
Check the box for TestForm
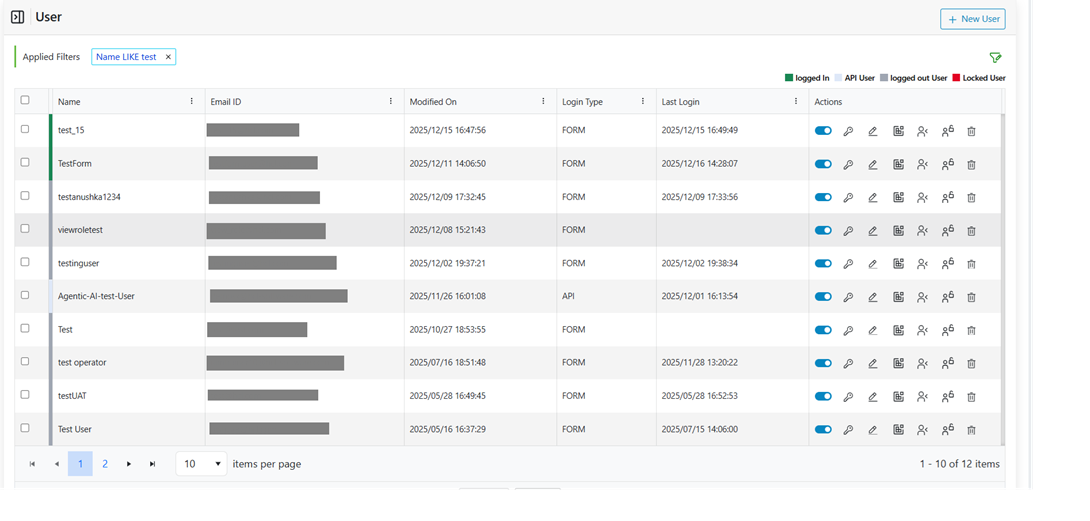[25, 162]
